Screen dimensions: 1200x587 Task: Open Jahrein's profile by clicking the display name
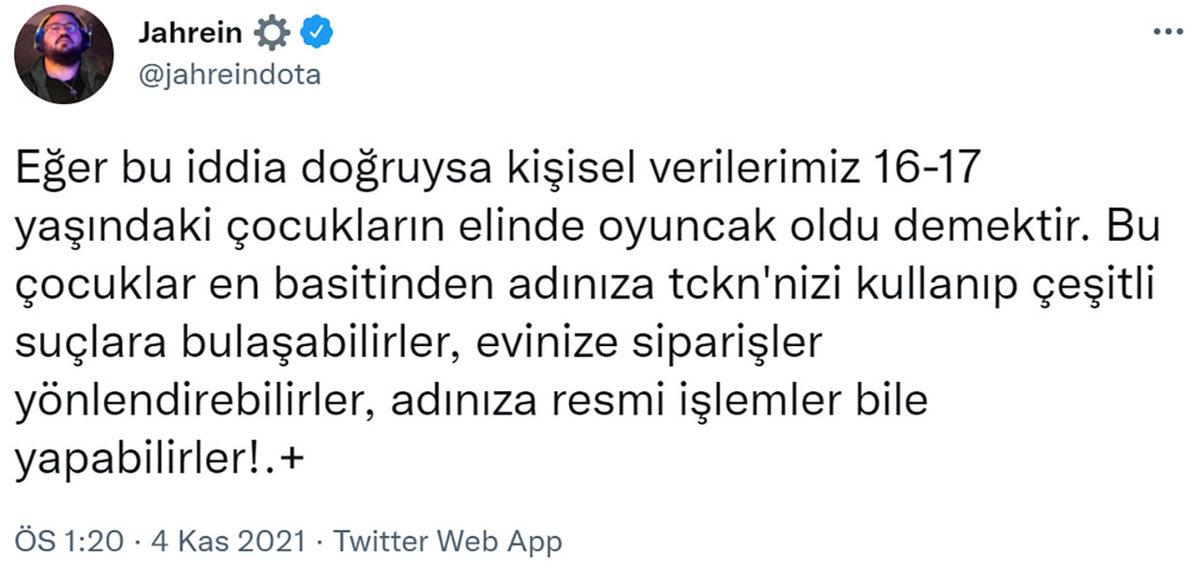coord(188,31)
